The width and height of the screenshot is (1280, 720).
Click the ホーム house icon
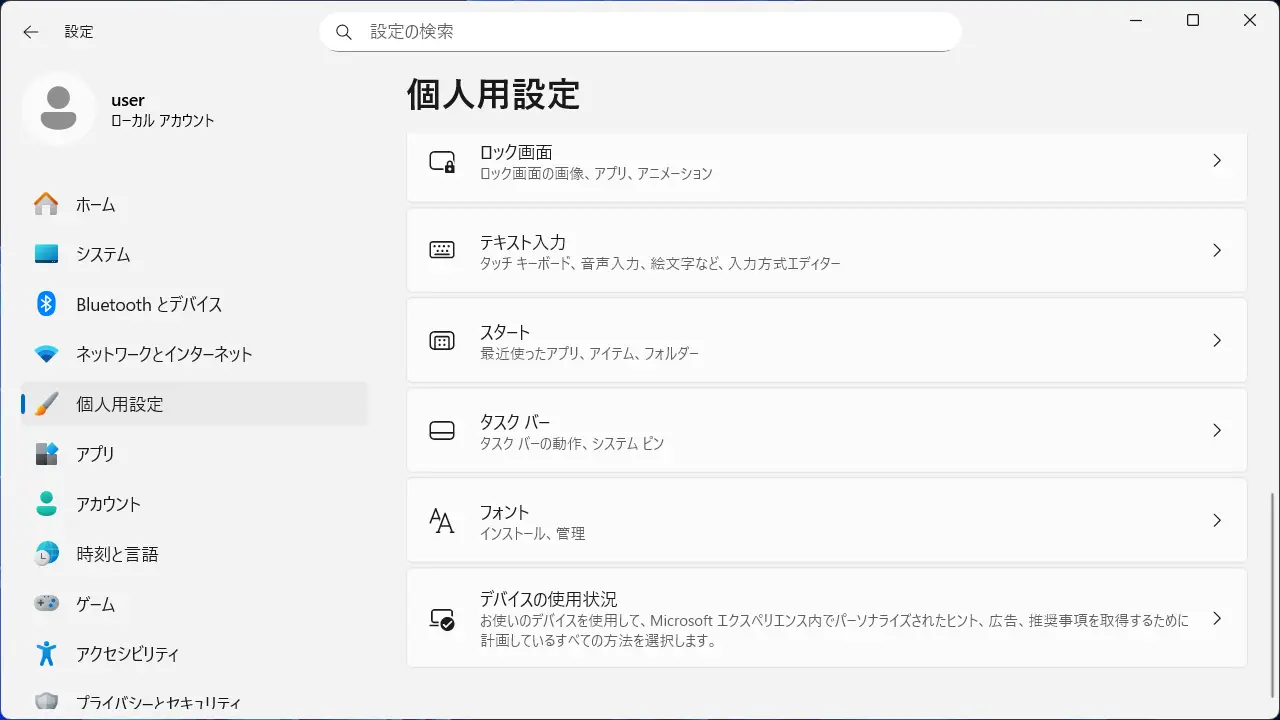click(46, 204)
